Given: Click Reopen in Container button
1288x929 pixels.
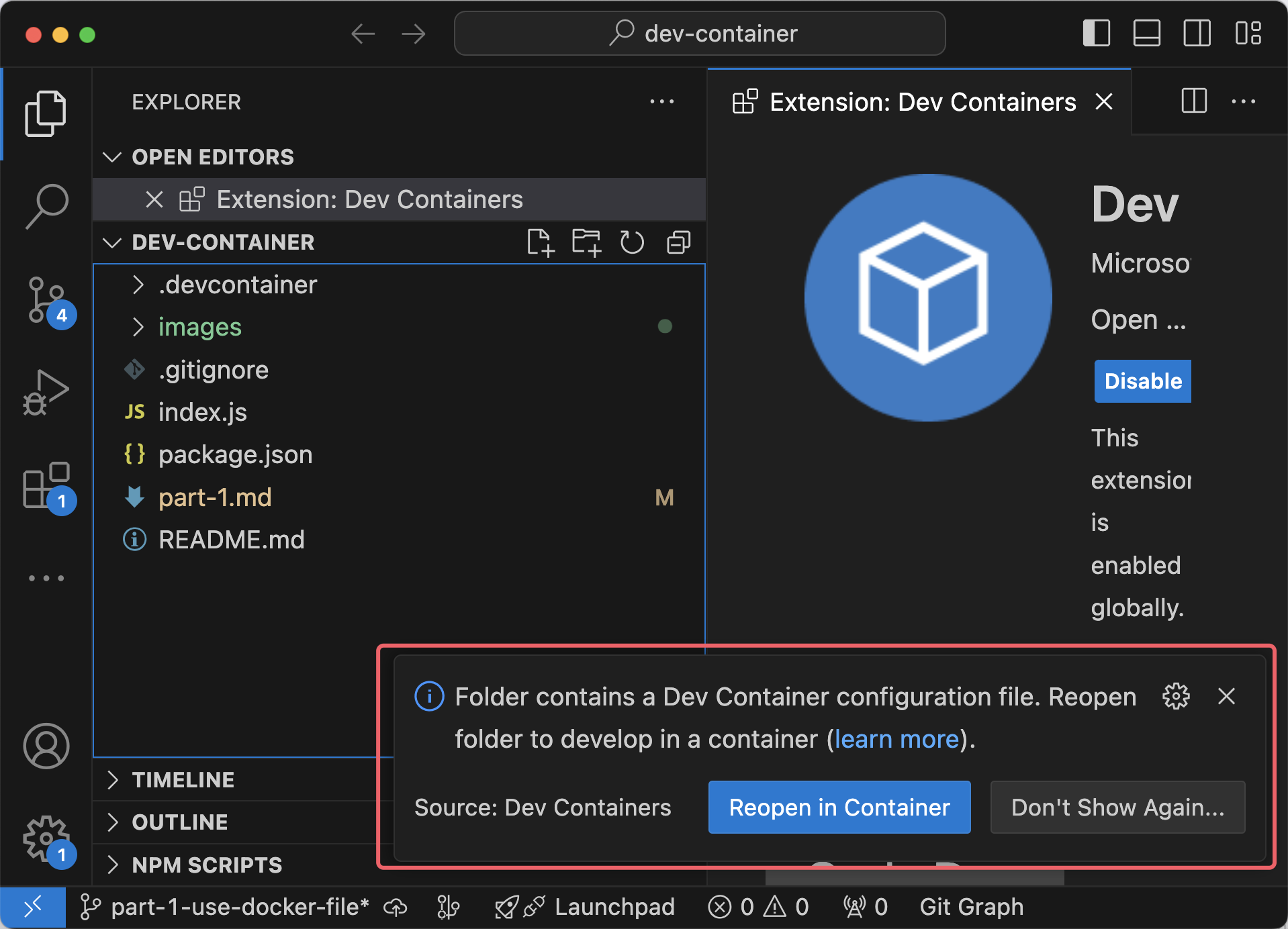Looking at the screenshot, I should [x=839, y=808].
